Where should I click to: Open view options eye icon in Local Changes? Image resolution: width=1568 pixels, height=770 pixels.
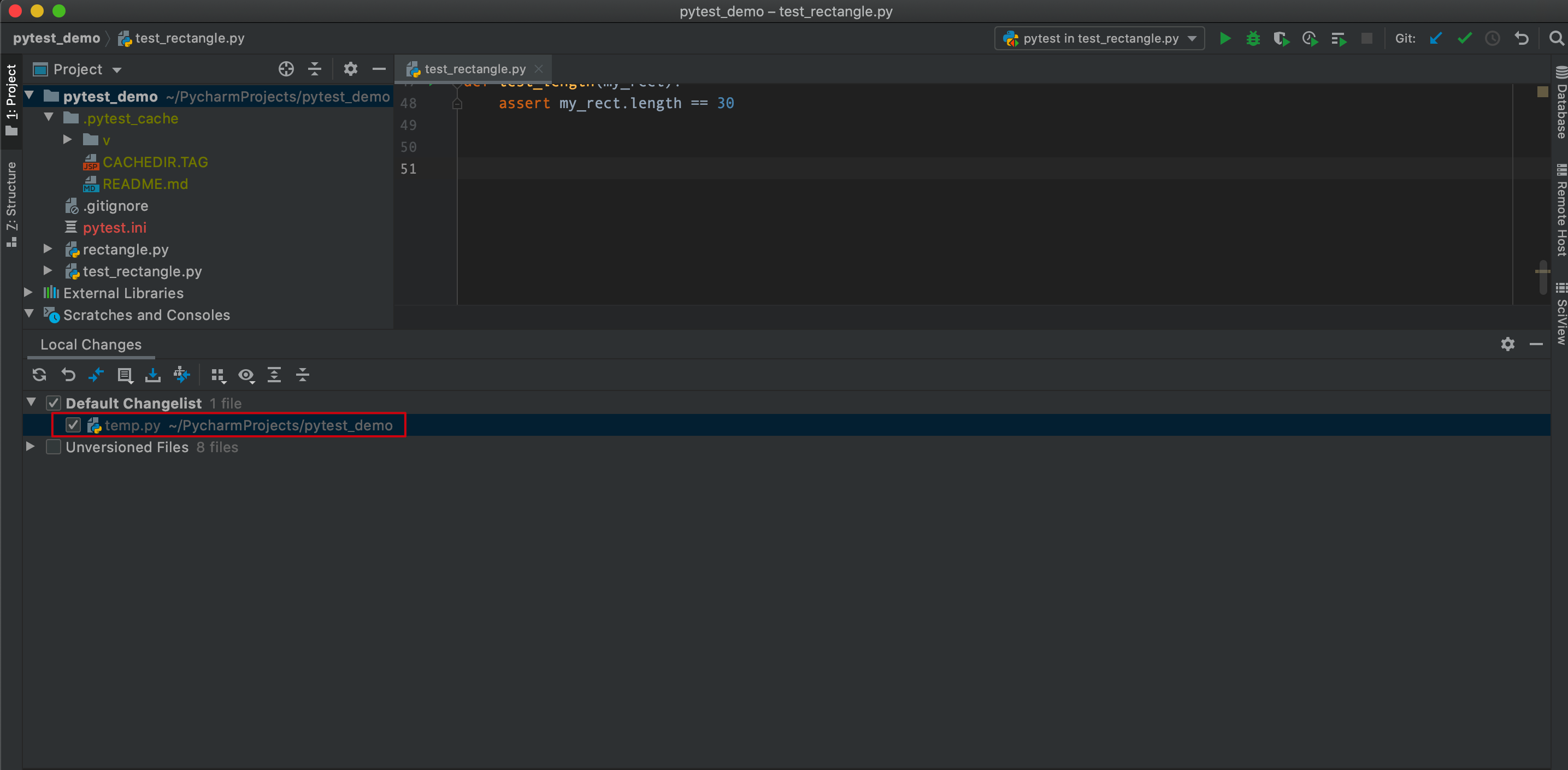pyautogui.click(x=246, y=375)
